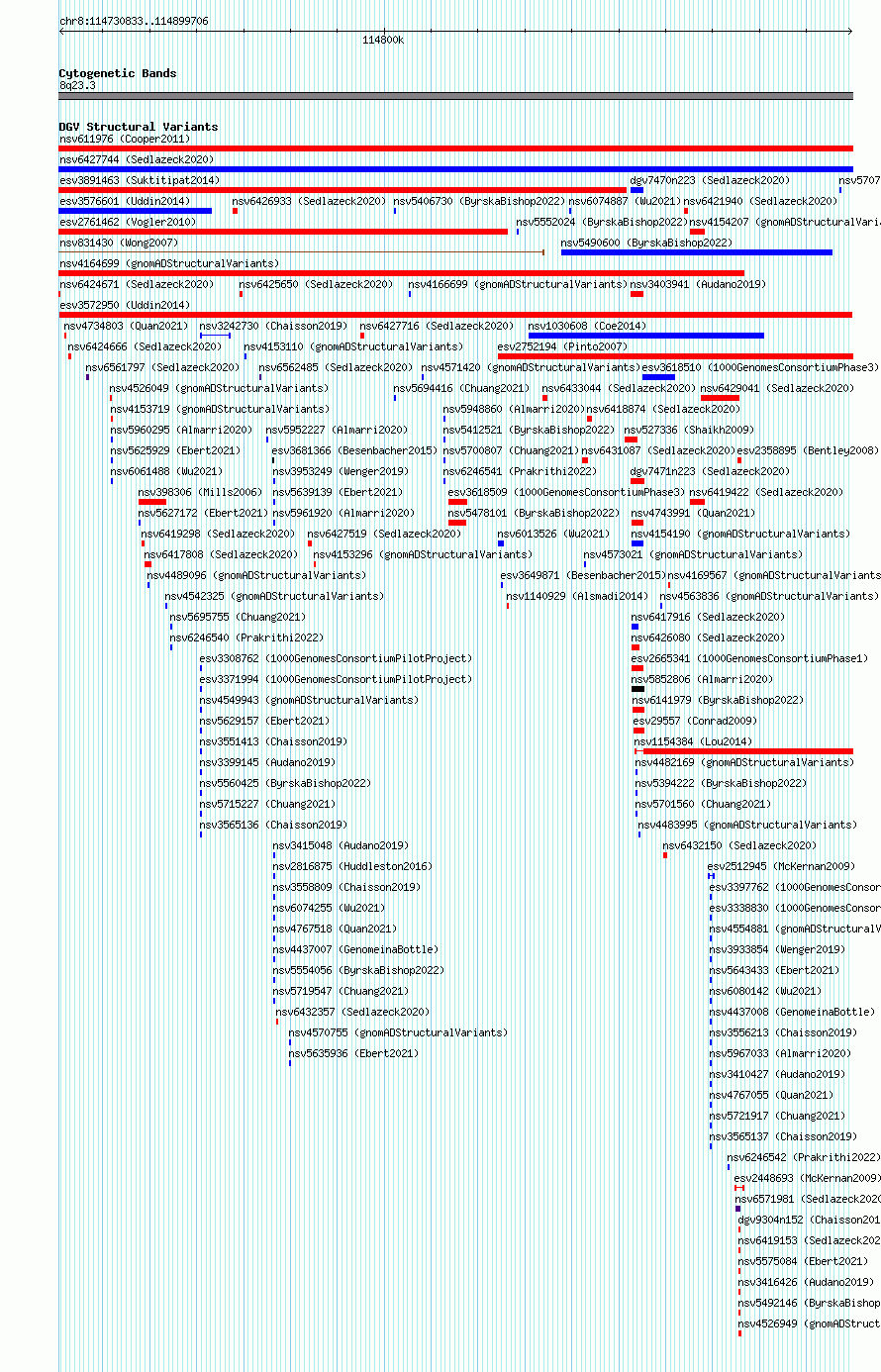The image size is (881, 1372).
Task: Click esv2358895 (Bentley2008) label
Action: point(808,450)
